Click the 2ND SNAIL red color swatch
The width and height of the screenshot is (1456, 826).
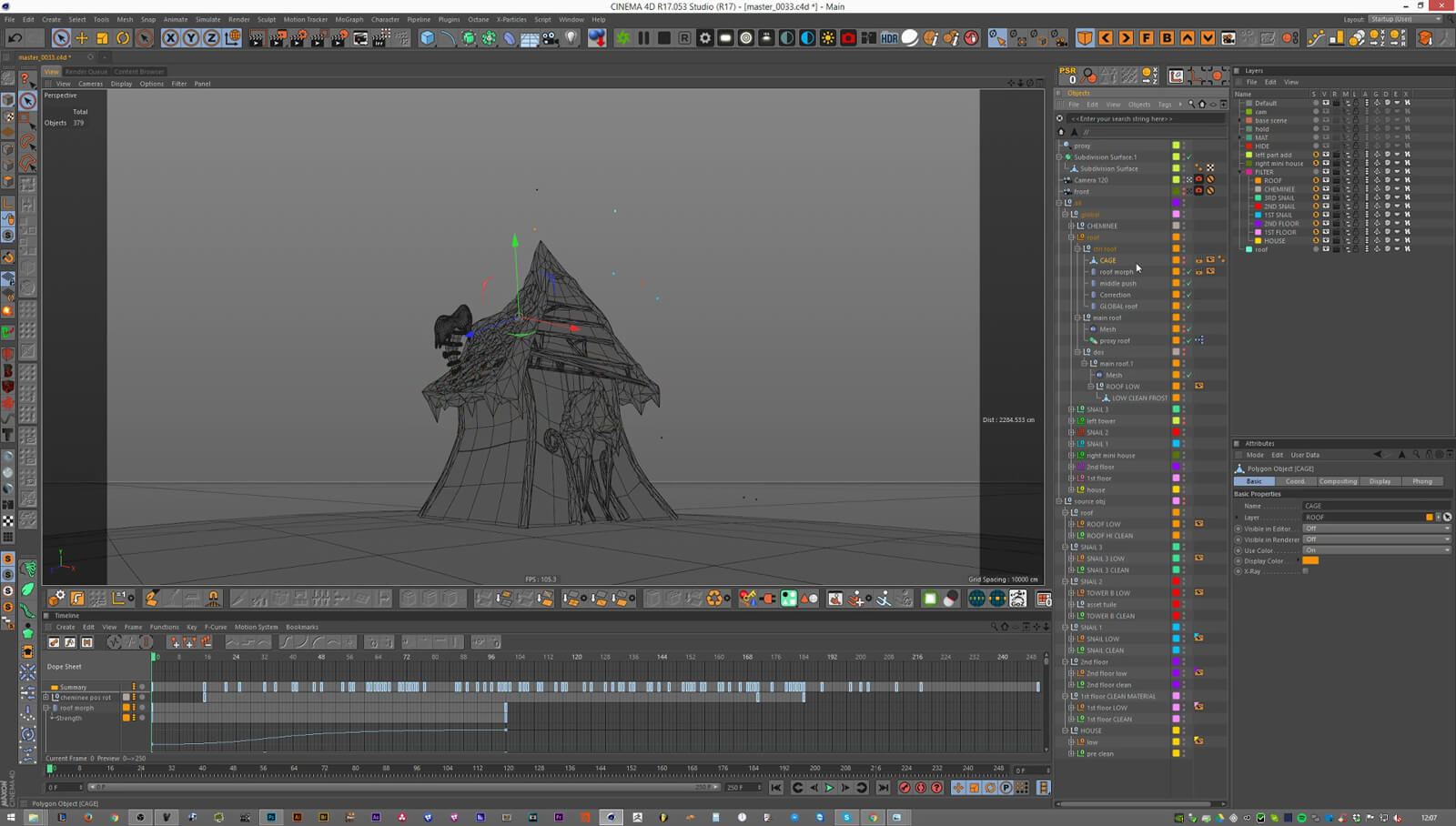1259,206
